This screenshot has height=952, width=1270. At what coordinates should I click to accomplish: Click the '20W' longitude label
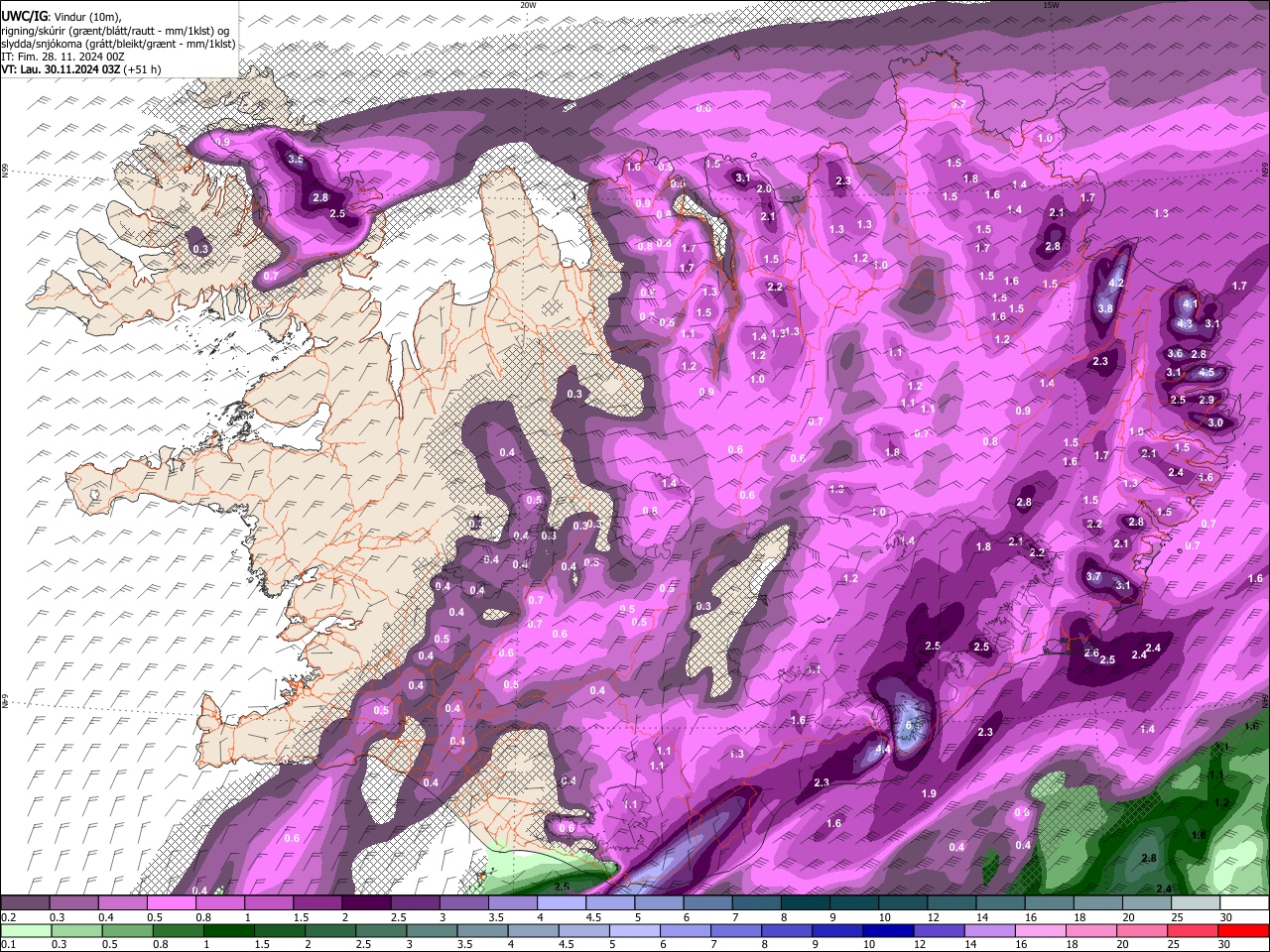click(528, 5)
